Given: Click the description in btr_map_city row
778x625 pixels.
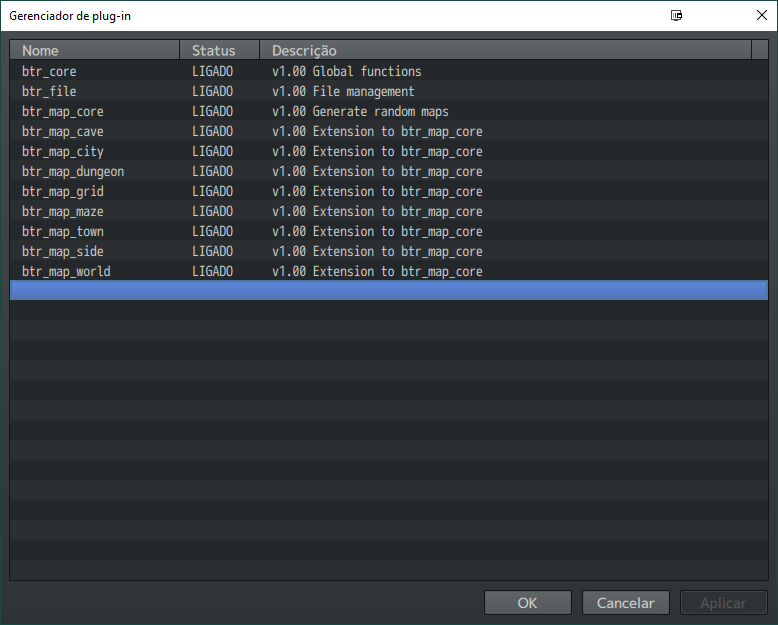Looking at the screenshot, I should (x=377, y=151).
